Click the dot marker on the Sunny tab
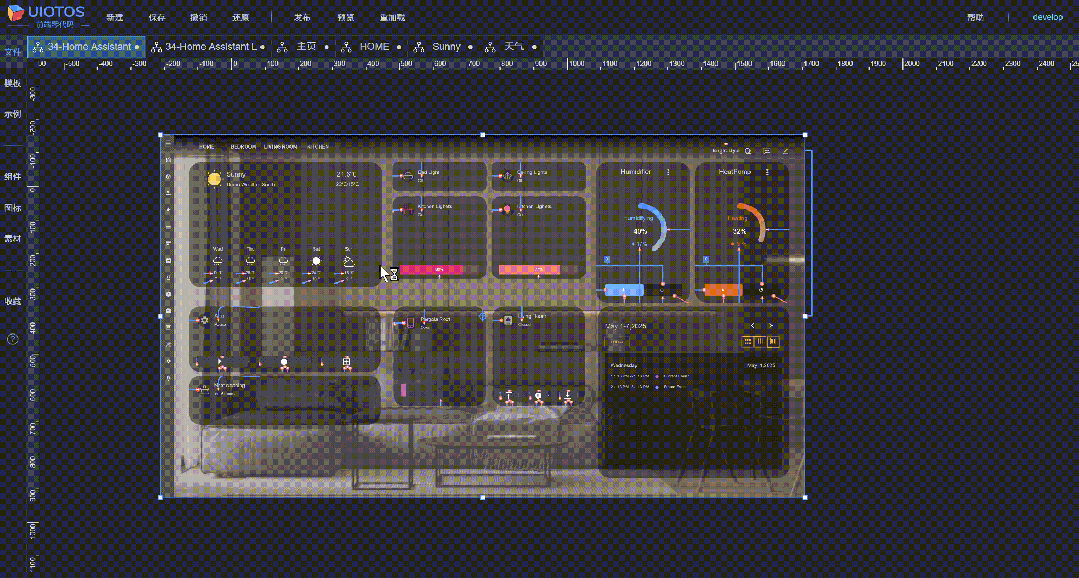The image size is (1079, 578). click(470, 47)
